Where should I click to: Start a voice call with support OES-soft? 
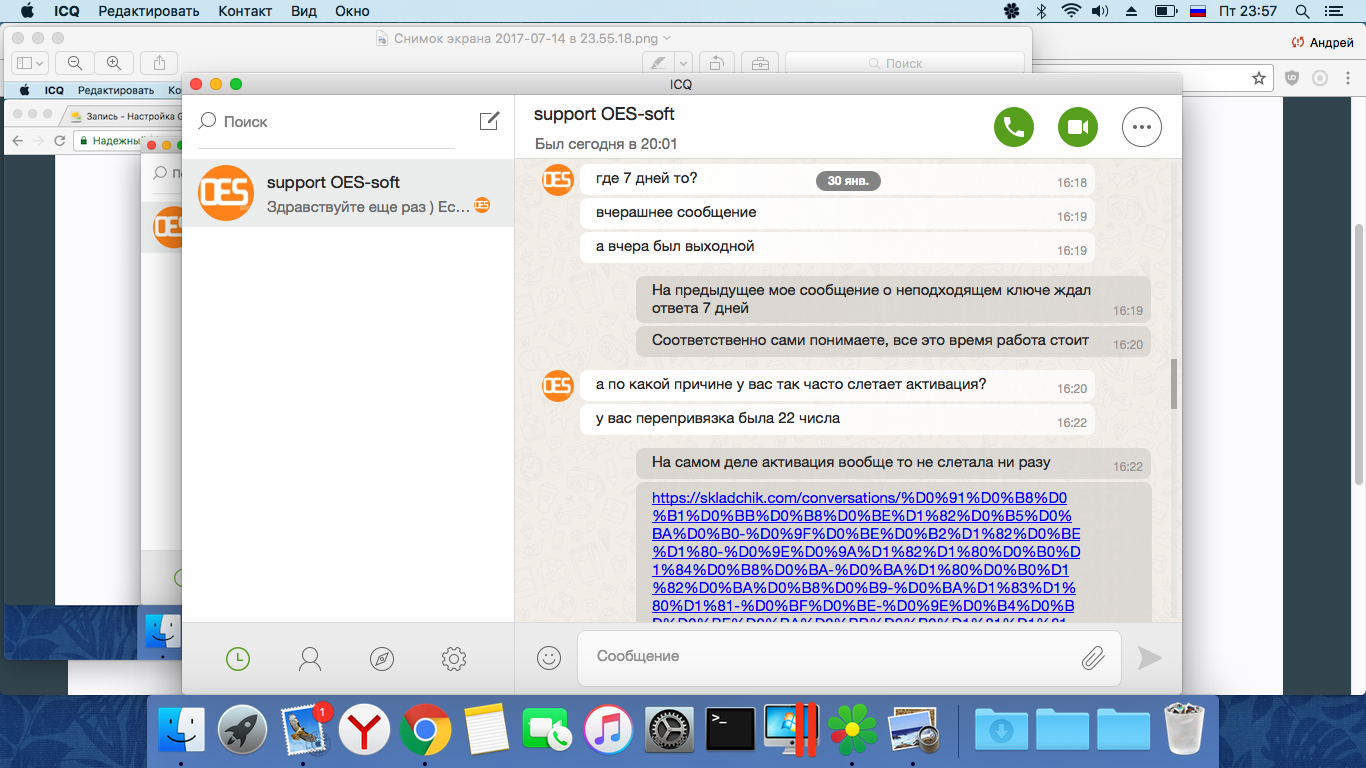(1014, 127)
